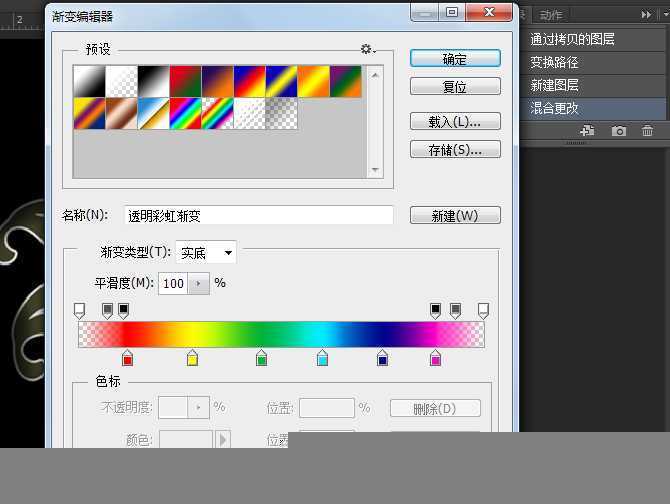This screenshot has height=504, width=670.
Task: Open the 平滑度 slider arrow
Action: point(199,284)
